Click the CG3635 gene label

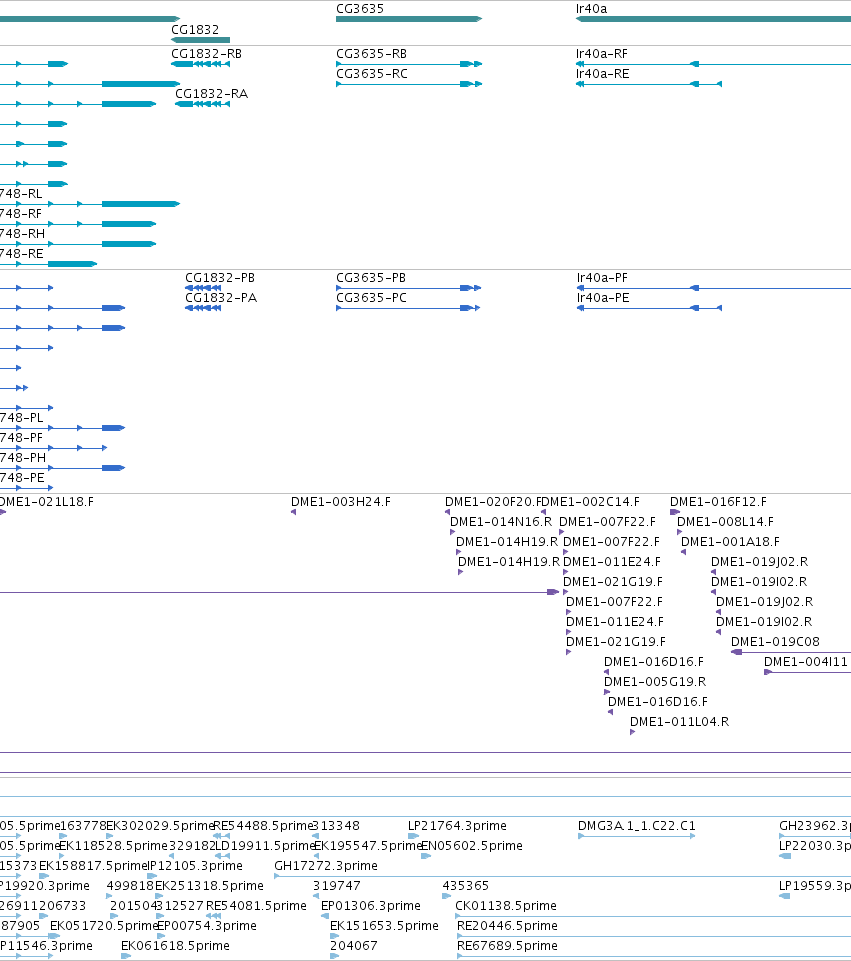tap(360, 9)
